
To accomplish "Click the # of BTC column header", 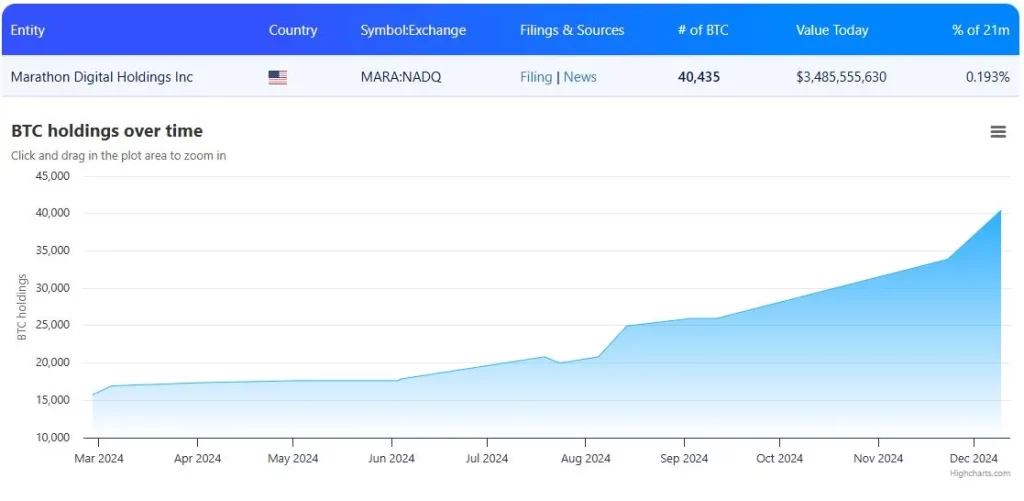I will tap(703, 30).
